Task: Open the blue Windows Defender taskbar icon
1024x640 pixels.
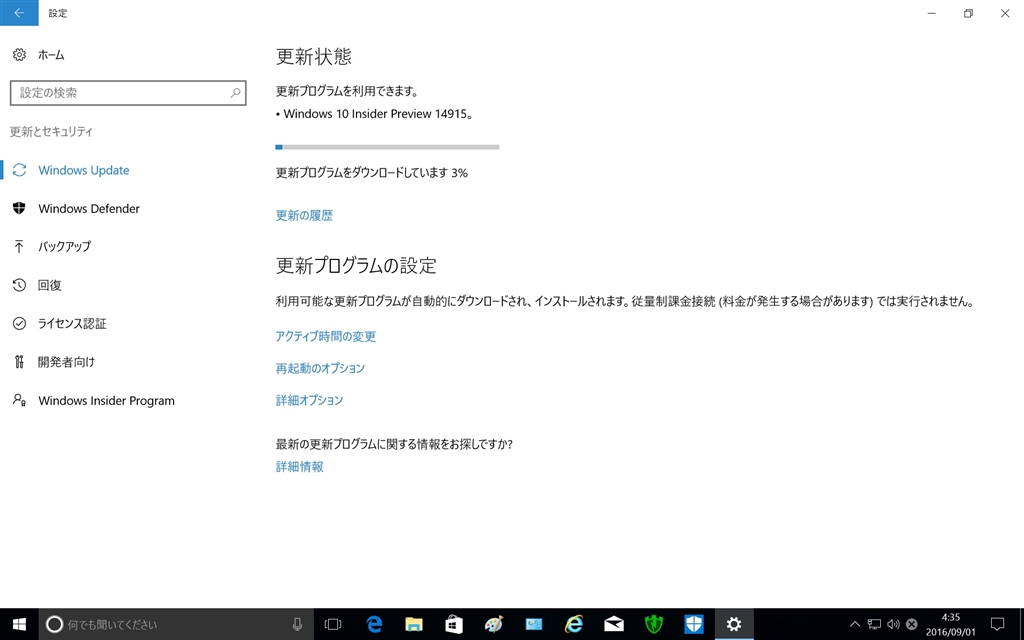Action: (694, 624)
